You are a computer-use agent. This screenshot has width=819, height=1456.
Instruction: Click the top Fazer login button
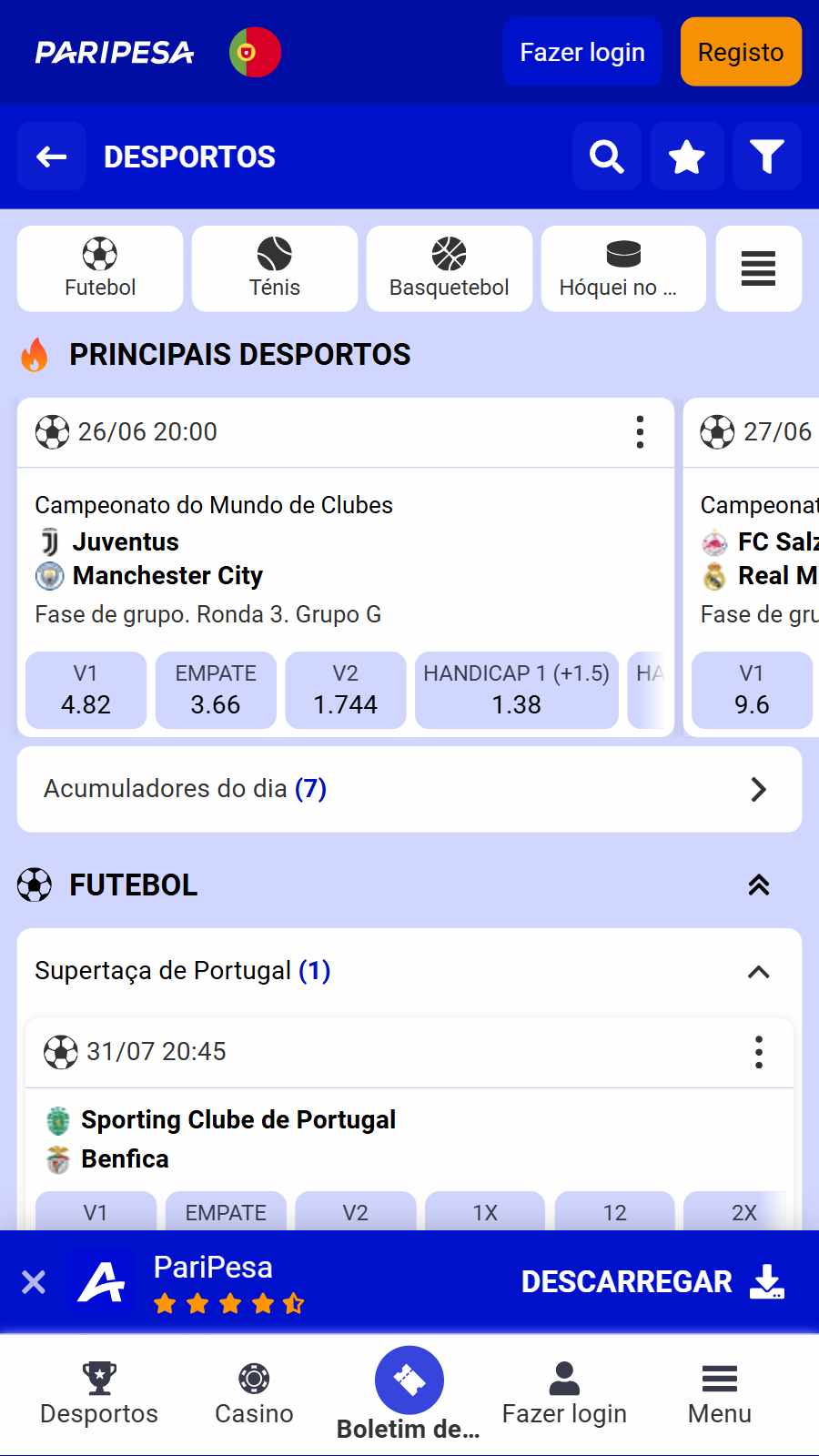tap(581, 52)
